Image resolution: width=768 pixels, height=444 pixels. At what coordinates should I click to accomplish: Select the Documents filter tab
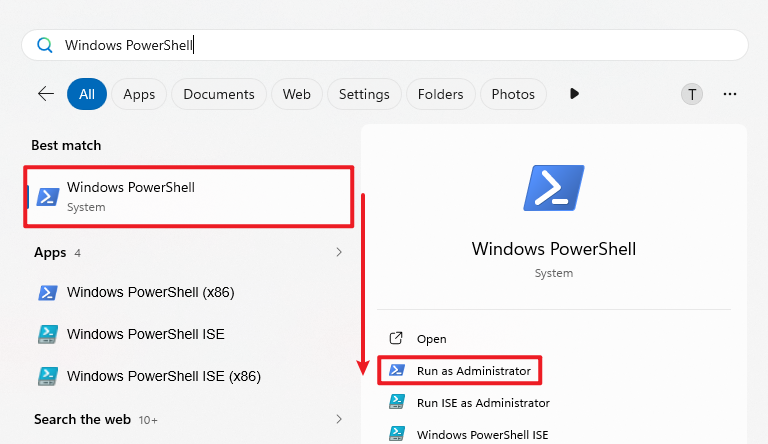[219, 94]
